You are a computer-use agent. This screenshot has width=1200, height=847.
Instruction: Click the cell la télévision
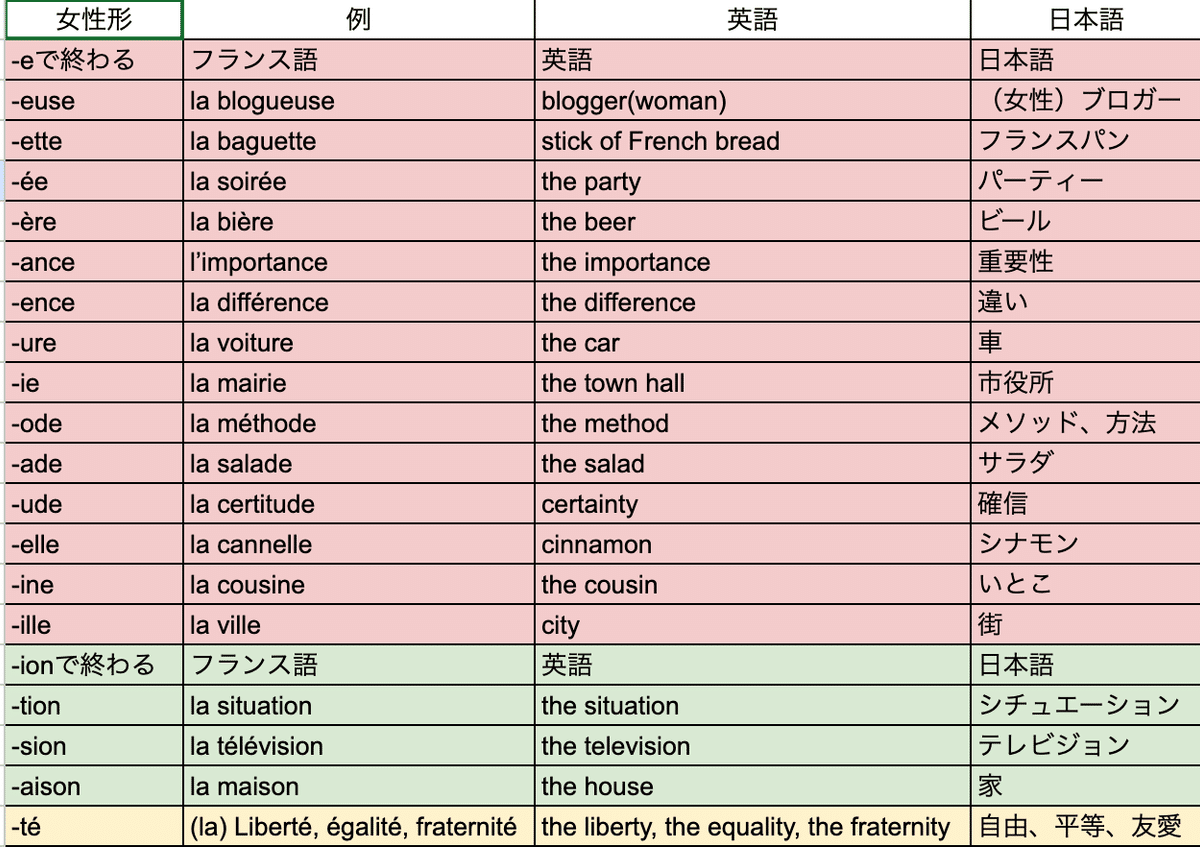[359, 746]
